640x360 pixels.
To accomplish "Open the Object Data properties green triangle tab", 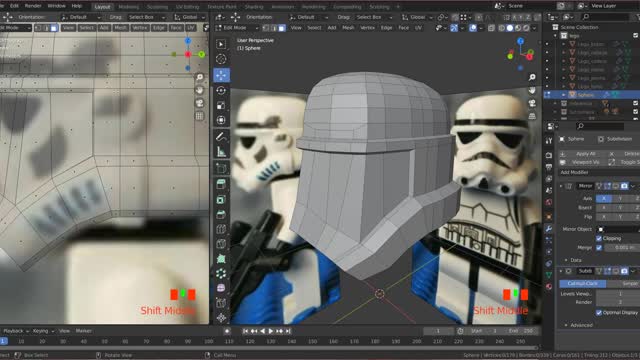I will (549, 275).
